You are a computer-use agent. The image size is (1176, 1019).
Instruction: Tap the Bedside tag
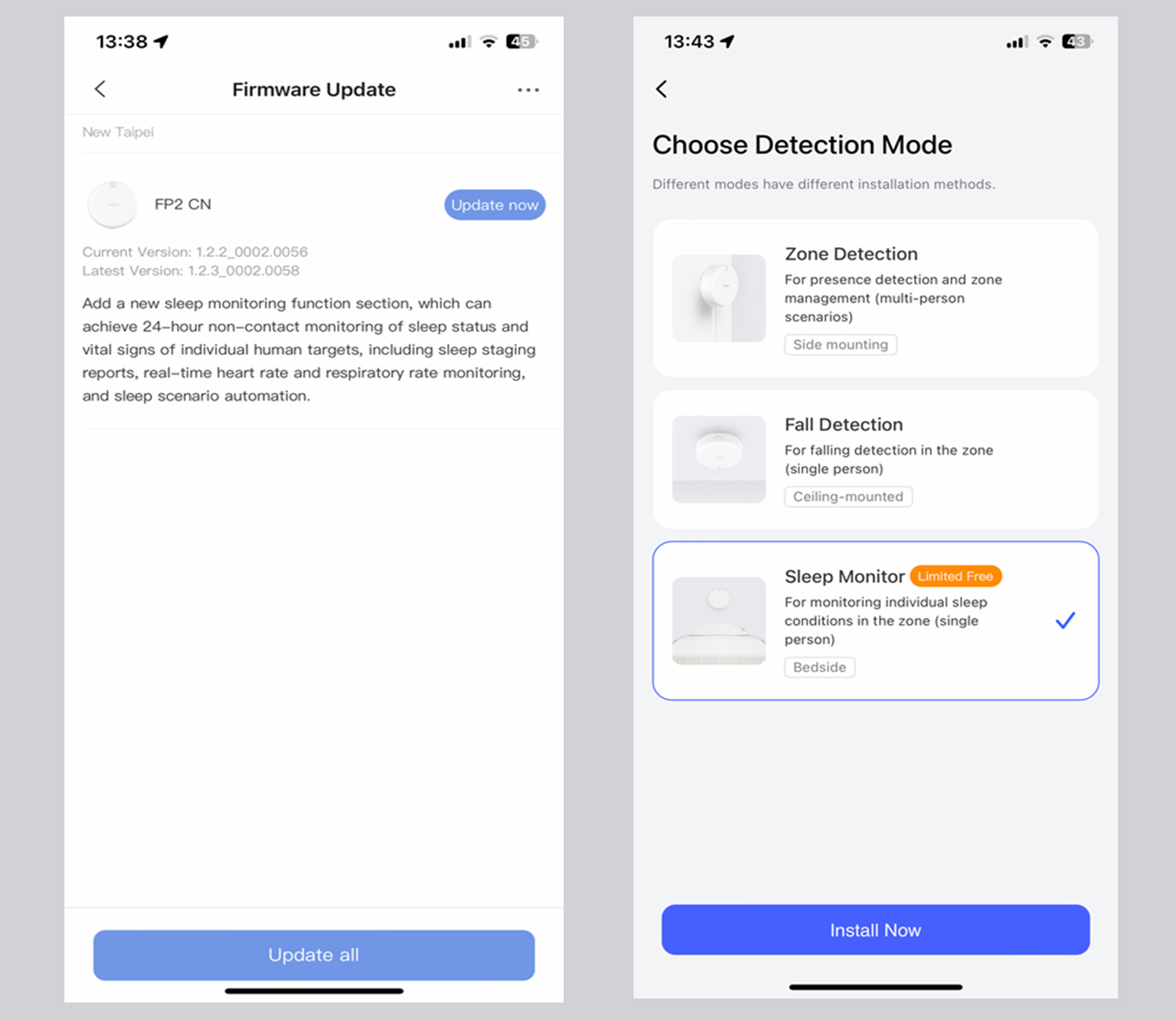[819, 667]
